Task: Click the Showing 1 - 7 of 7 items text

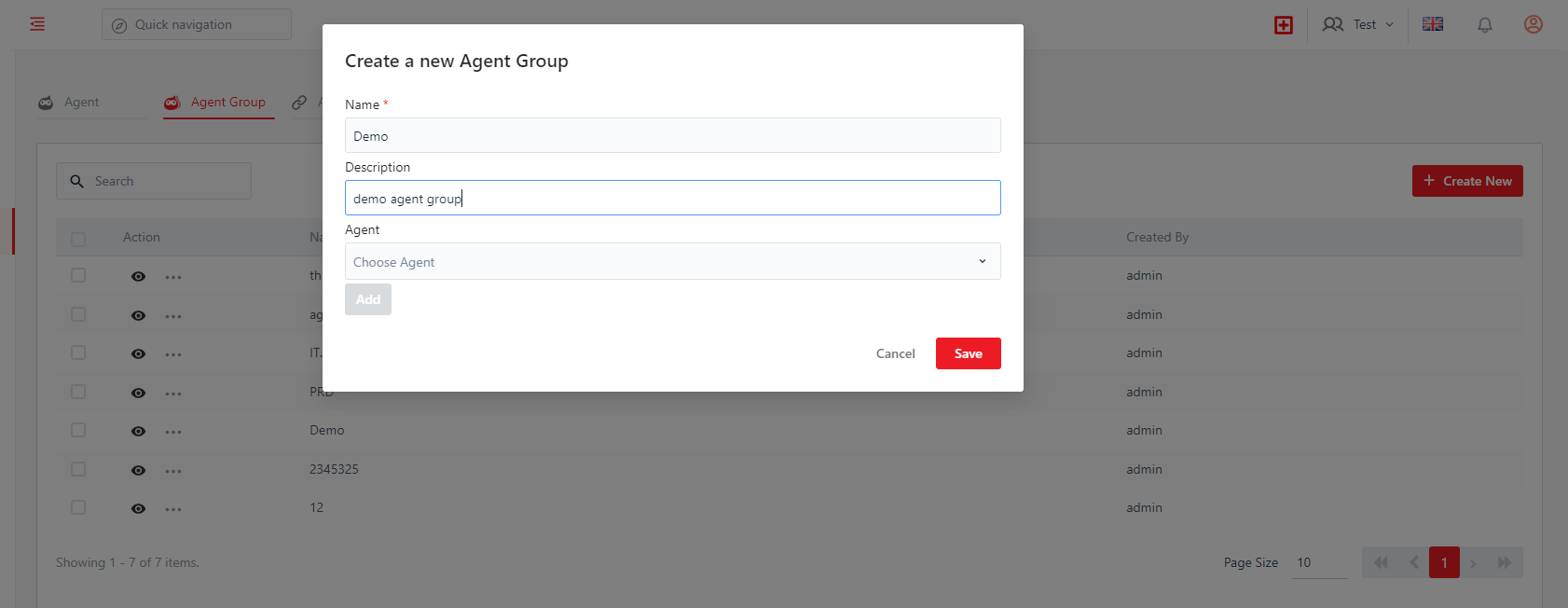Action: [x=128, y=562]
